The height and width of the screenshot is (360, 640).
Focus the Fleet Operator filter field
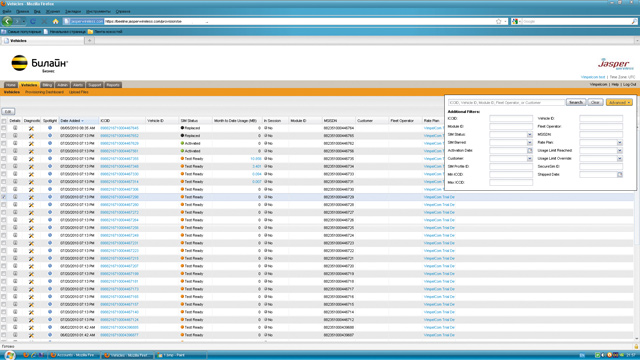click(x=601, y=127)
